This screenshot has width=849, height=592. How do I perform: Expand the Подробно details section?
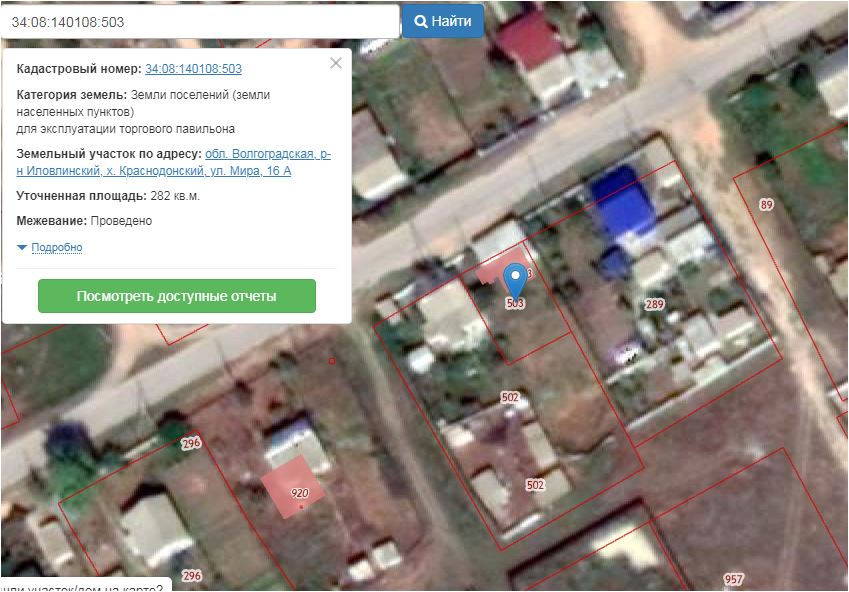[56, 247]
